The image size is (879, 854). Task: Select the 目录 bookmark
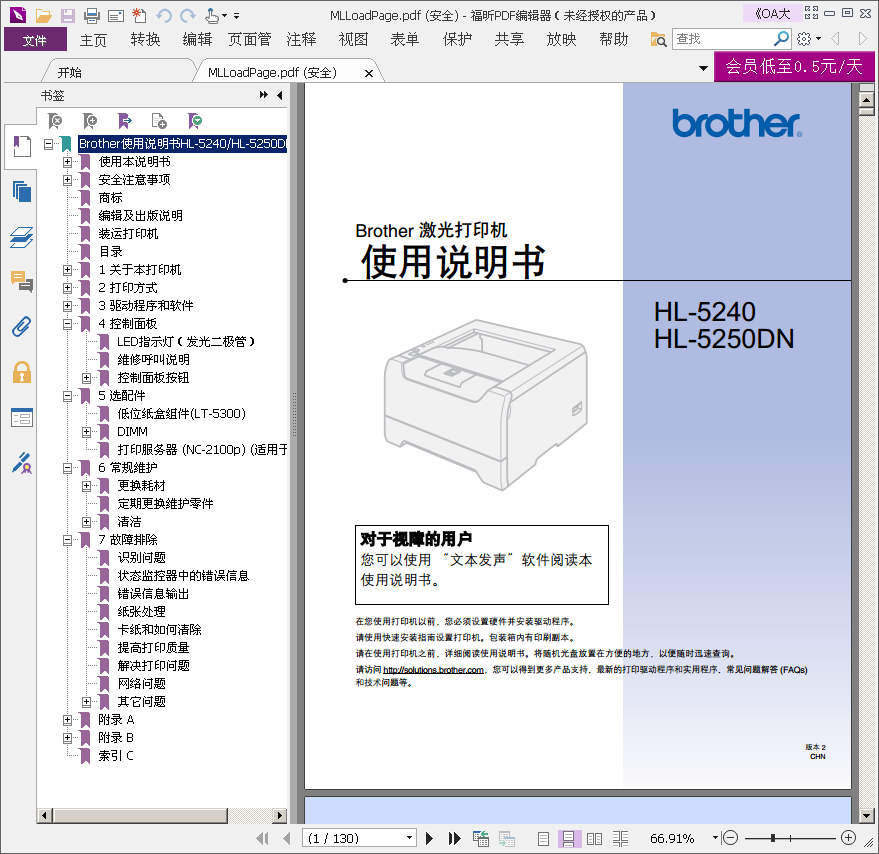pyautogui.click(x=110, y=252)
